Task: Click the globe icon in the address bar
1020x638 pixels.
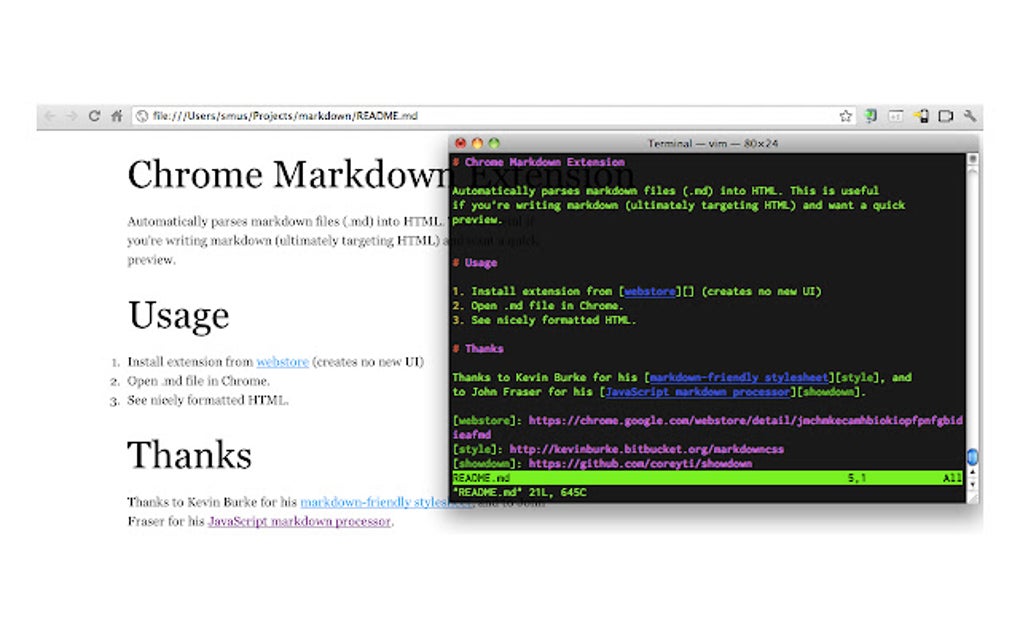Action: pyautogui.click(x=141, y=116)
